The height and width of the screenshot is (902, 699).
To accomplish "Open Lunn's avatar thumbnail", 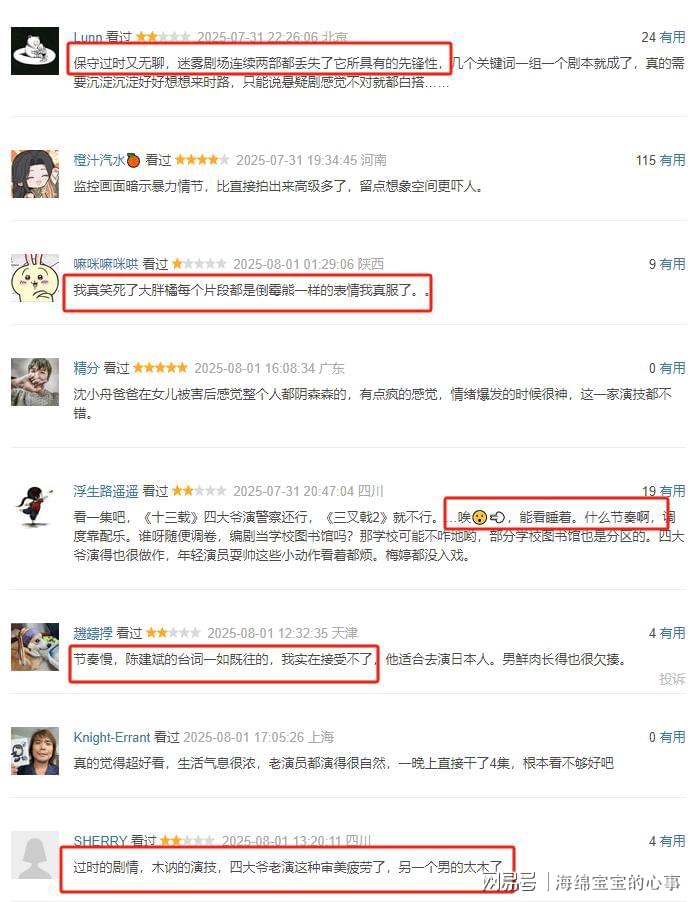I will (x=35, y=51).
